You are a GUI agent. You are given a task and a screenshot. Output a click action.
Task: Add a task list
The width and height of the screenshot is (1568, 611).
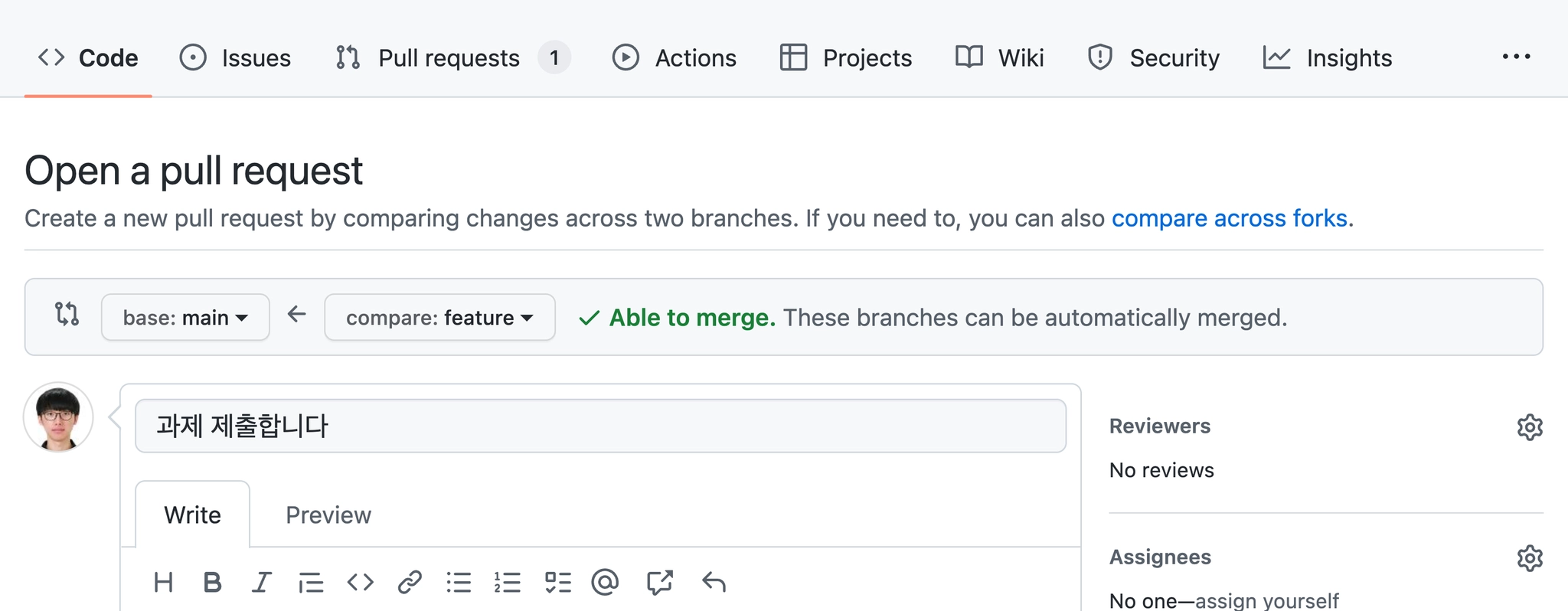557,583
